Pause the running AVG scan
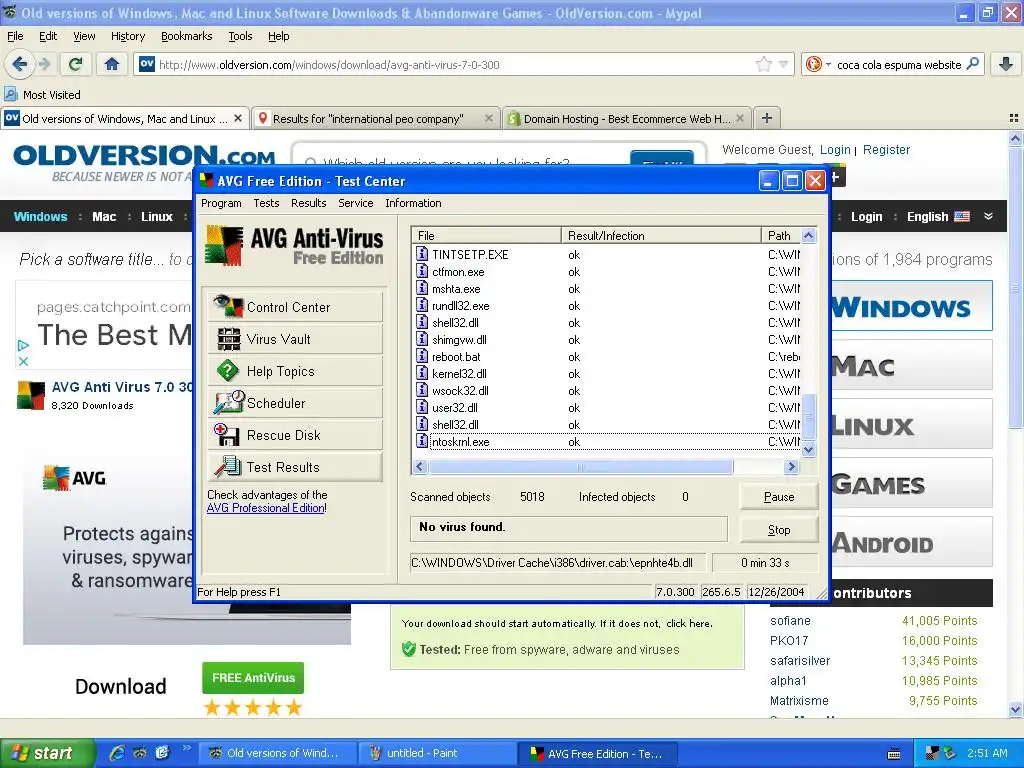This screenshot has width=1024, height=768. [x=778, y=496]
